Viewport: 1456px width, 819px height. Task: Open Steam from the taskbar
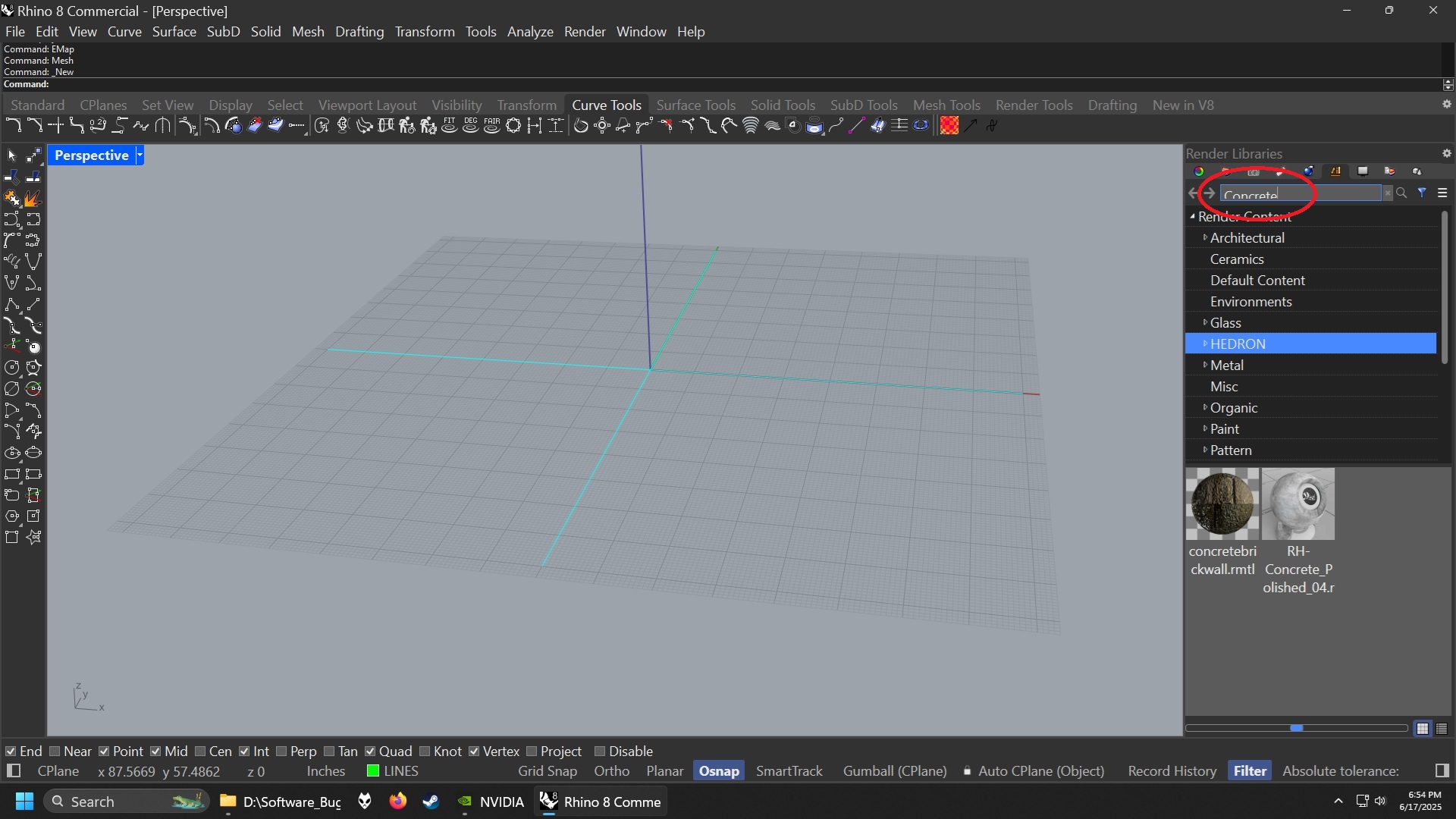point(431,802)
